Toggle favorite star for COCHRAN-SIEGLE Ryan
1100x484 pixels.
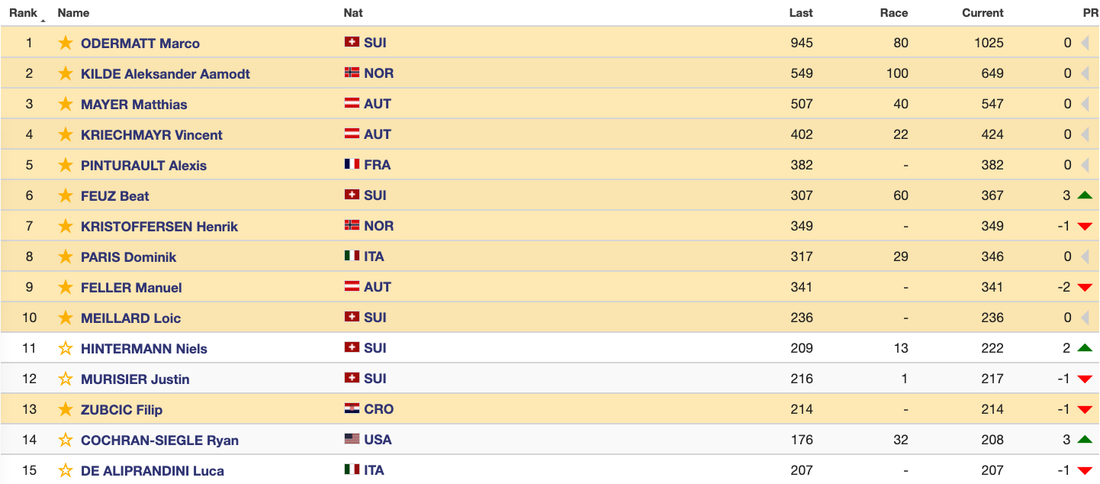tap(65, 440)
